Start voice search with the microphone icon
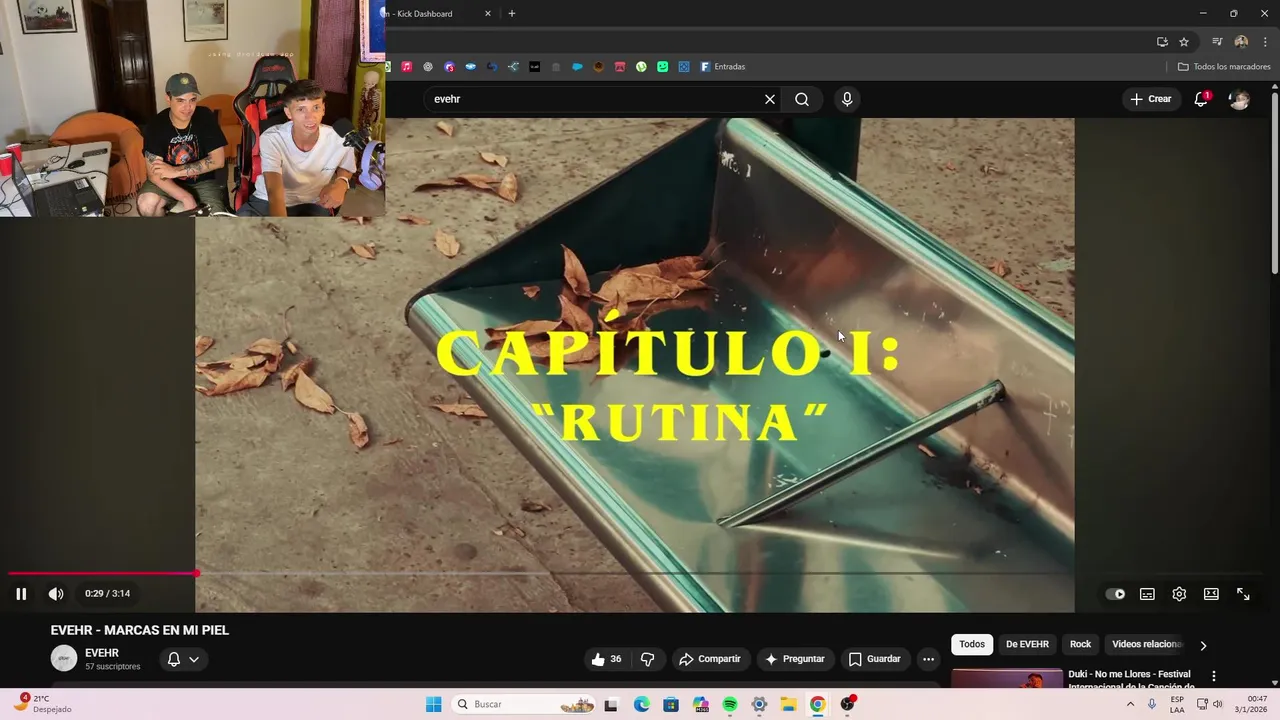This screenshot has height=720, width=1280. tap(847, 99)
